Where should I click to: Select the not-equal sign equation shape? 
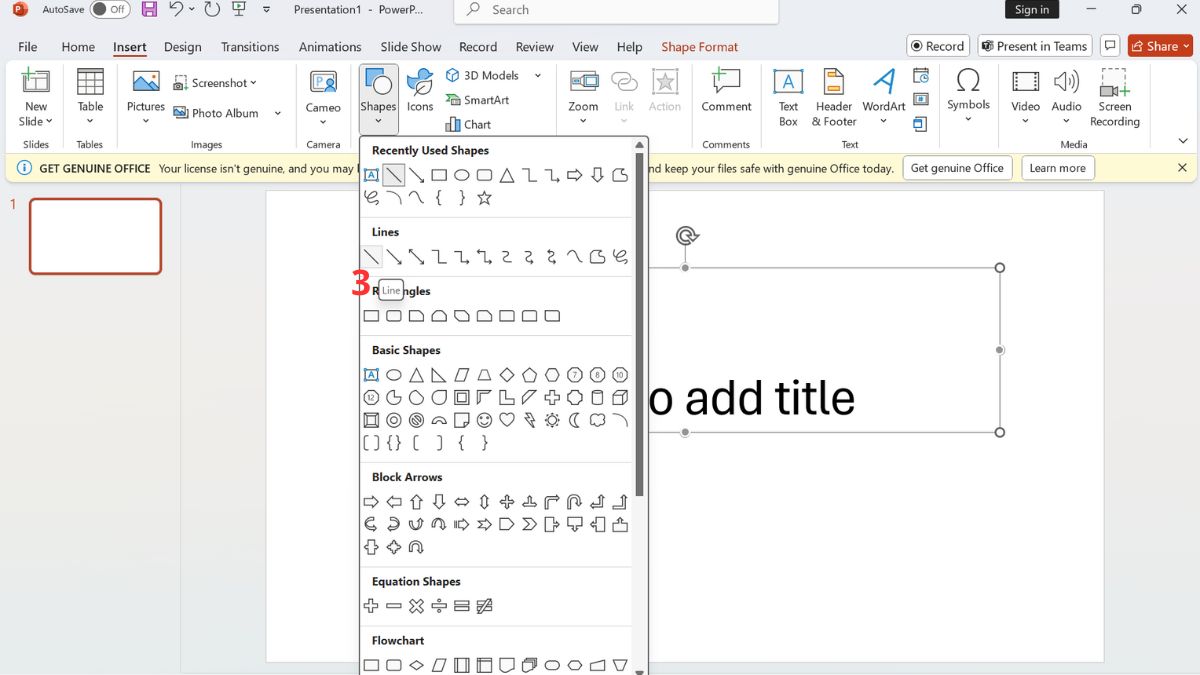point(484,606)
